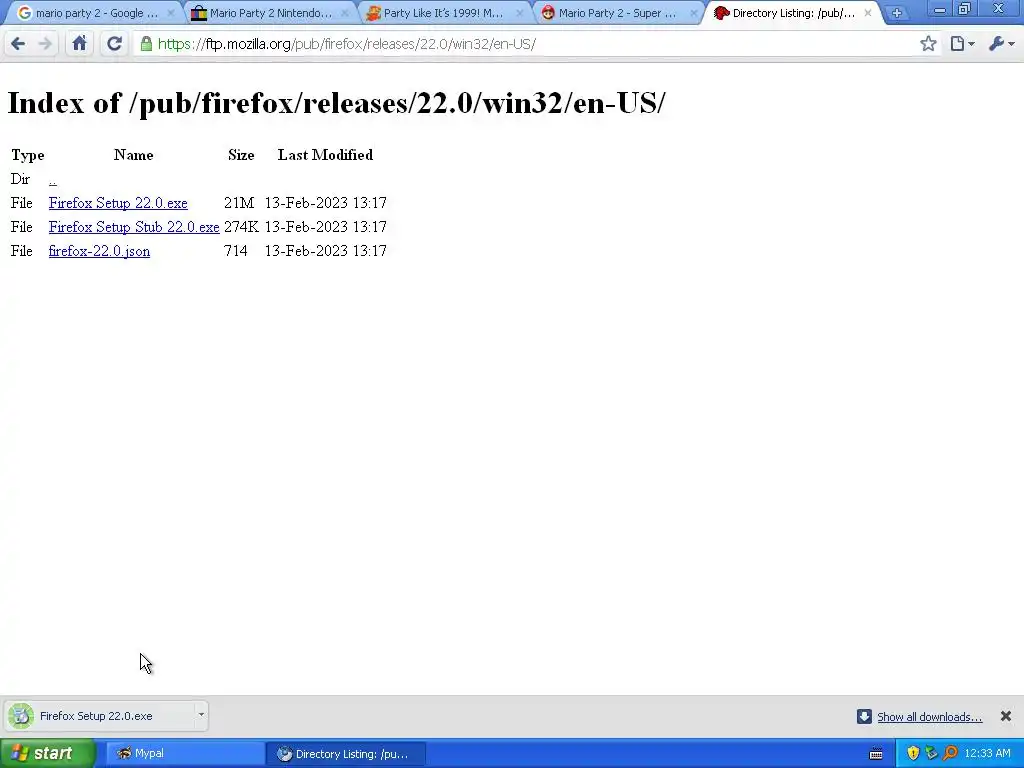The width and height of the screenshot is (1024, 768).
Task: Click the yellow security shield tray icon
Action: 914,754
